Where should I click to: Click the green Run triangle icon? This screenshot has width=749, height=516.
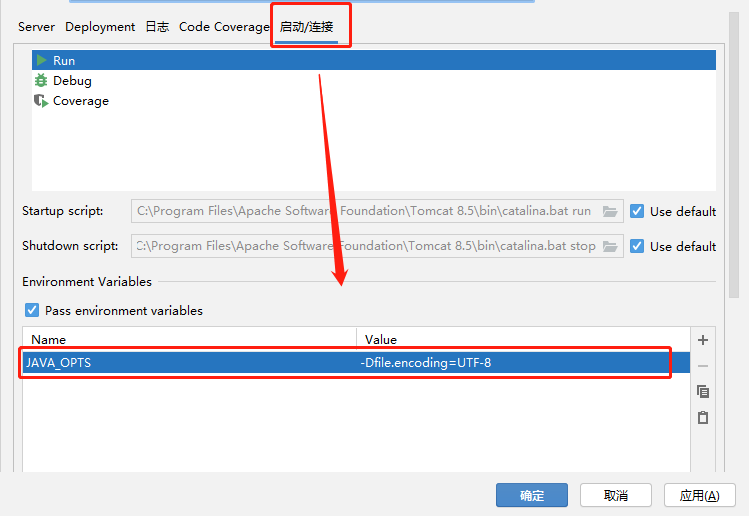tap(42, 60)
